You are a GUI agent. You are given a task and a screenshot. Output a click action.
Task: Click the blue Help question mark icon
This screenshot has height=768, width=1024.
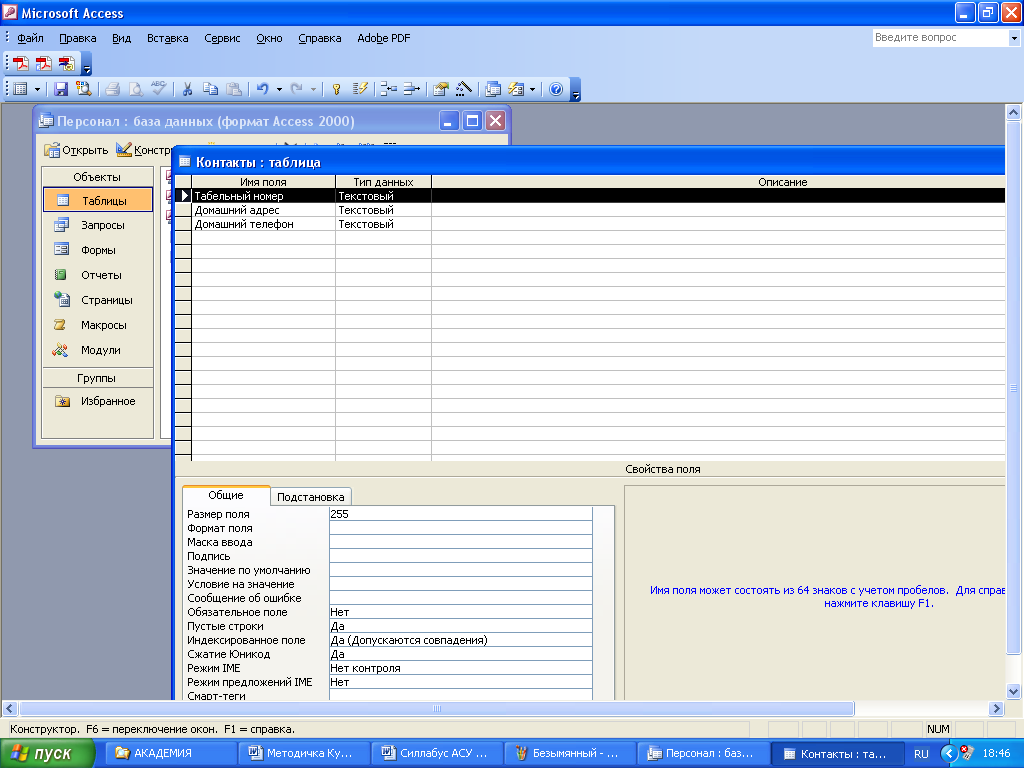click(556, 89)
